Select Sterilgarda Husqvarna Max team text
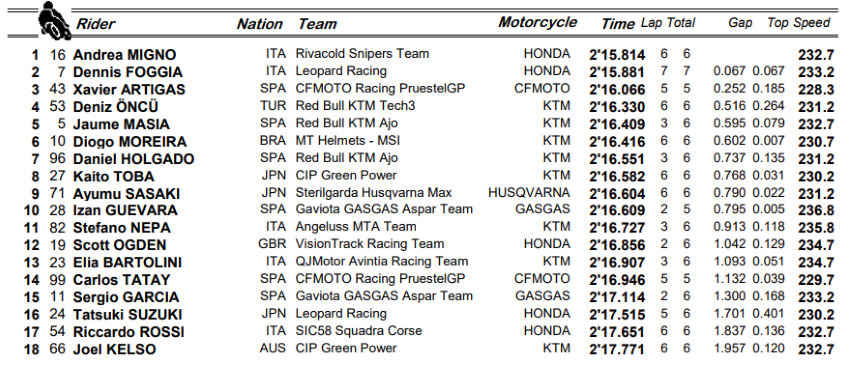Screen dimensions: 854x369 tap(374, 193)
